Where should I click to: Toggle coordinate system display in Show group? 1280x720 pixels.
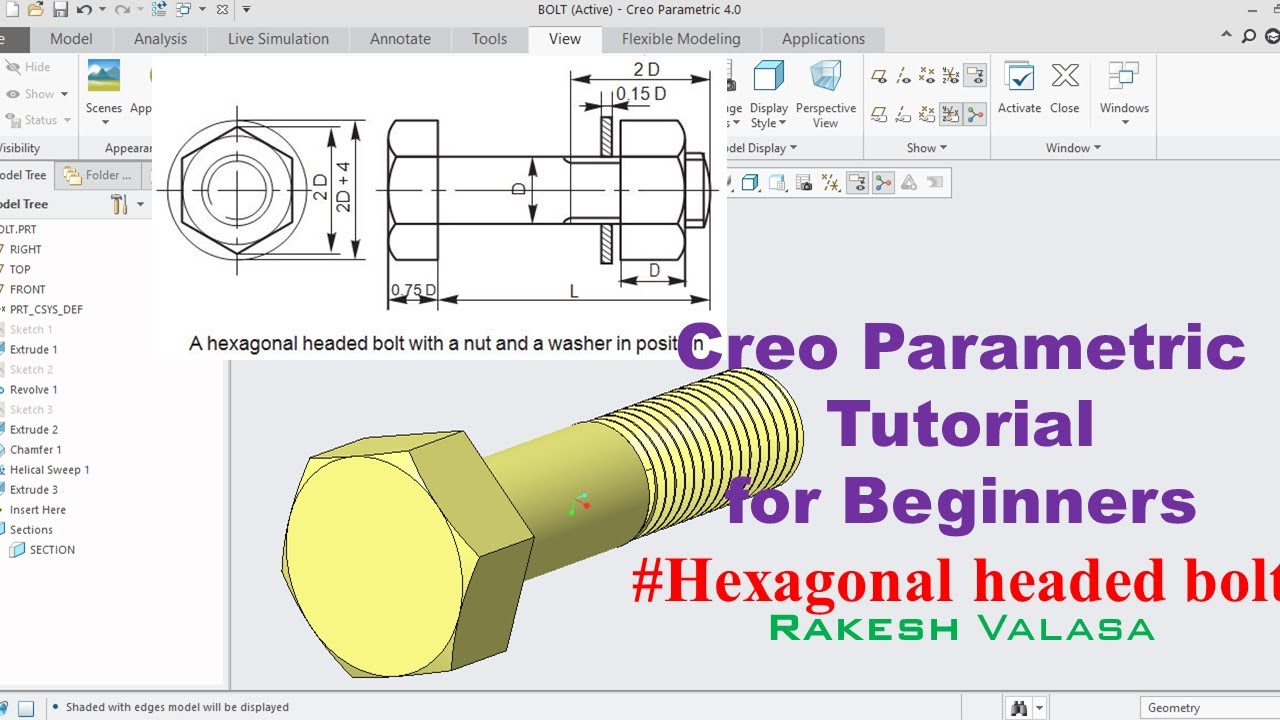(951, 76)
